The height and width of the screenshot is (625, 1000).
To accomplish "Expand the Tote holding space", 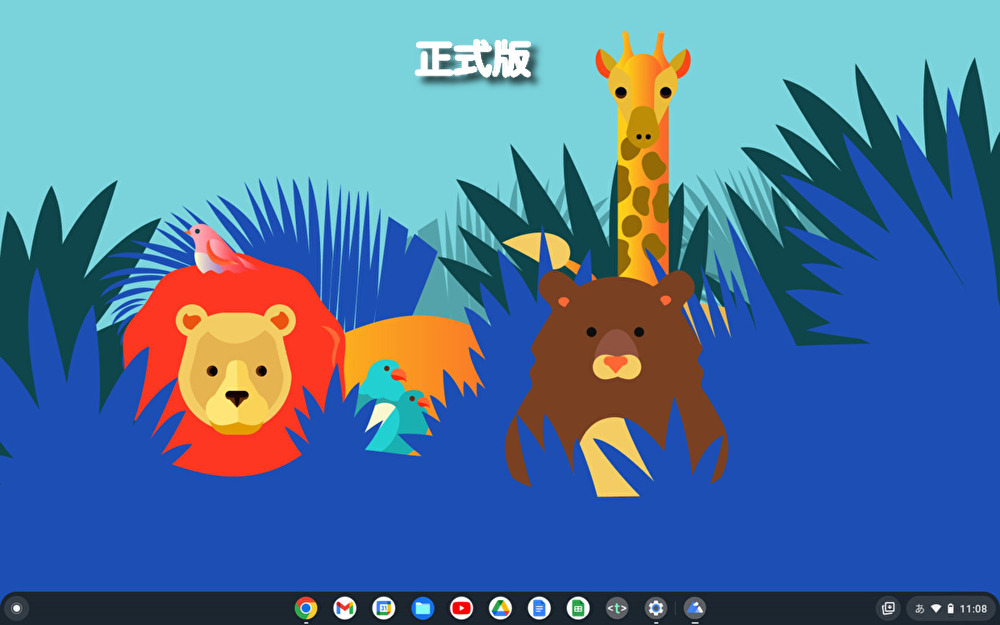I will tap(887, 608).
